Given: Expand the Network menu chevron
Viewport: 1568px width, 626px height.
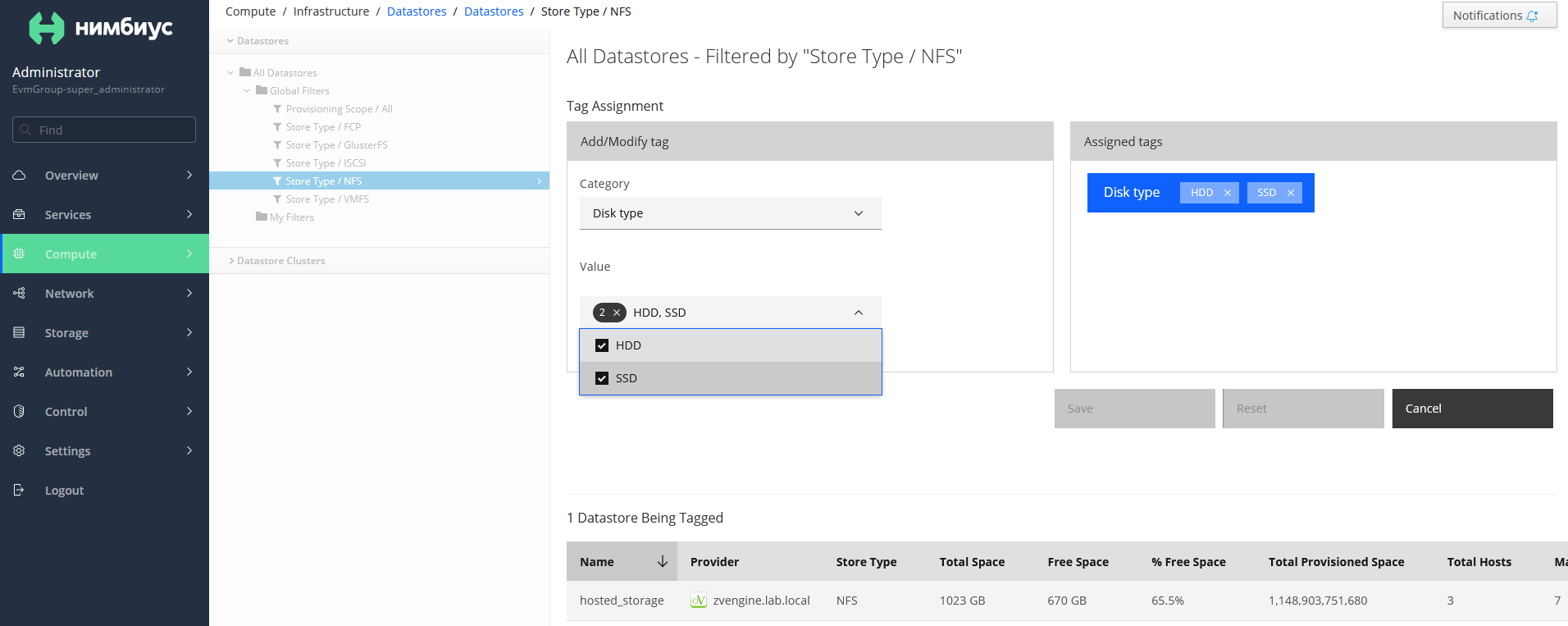Looking at the screenshot, I should pos(189,293).
